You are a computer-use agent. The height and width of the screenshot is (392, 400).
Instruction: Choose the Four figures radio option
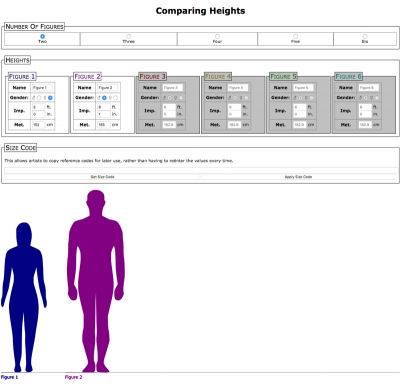(x=217, y=36)
